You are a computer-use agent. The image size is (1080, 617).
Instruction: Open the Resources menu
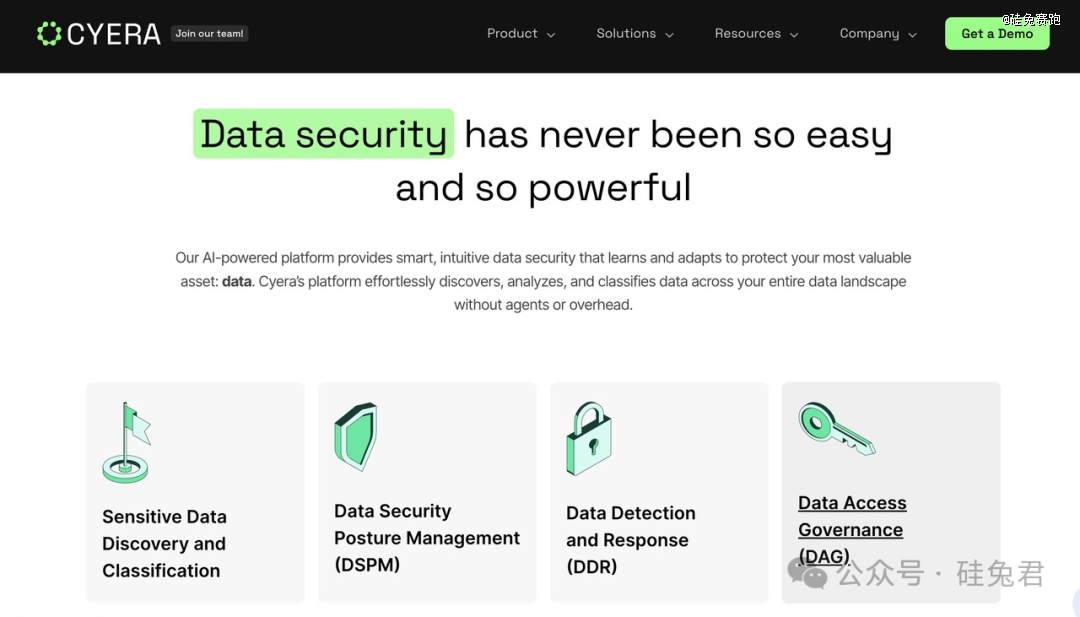pos(747,34)
